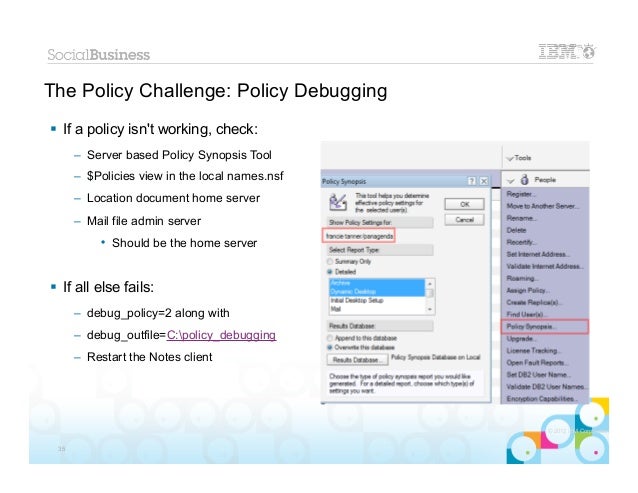Choose Validate Internet Address...
Viewport: 638px width, 493px height.
pyautogui.click(x=545, y=266)
